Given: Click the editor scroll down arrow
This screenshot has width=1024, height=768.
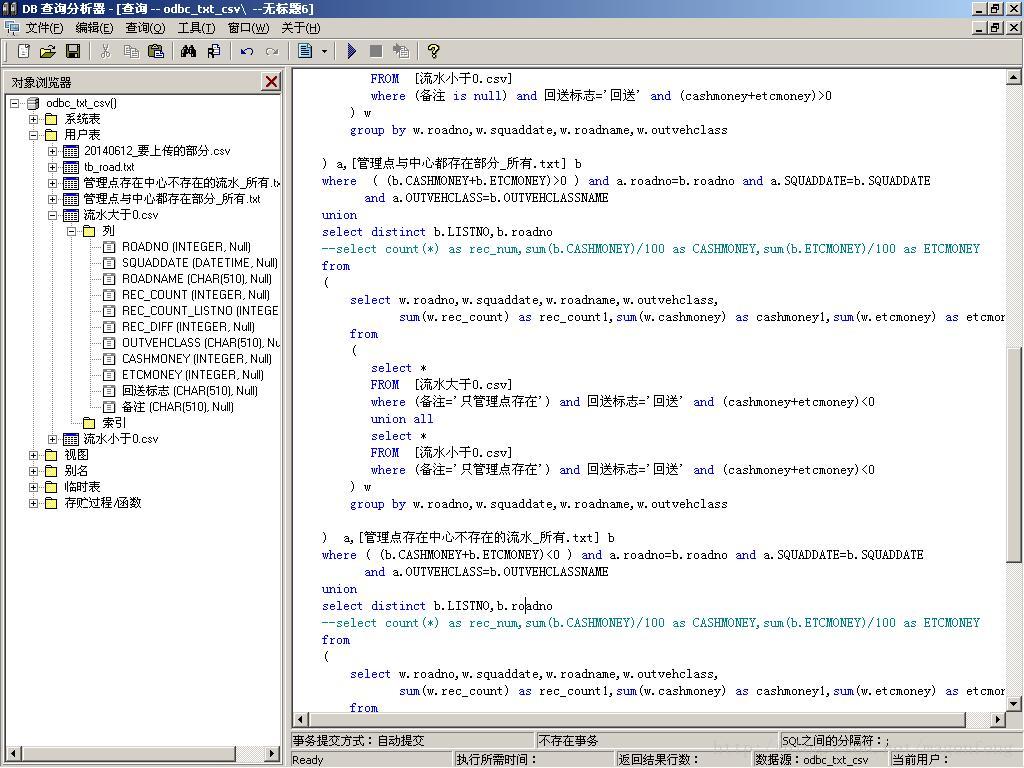Looking at the screenshot, I should [1014, 704].
